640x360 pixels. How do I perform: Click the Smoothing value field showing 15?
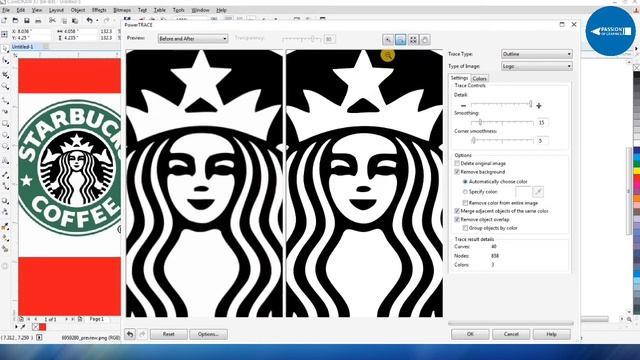pos(542,122)
